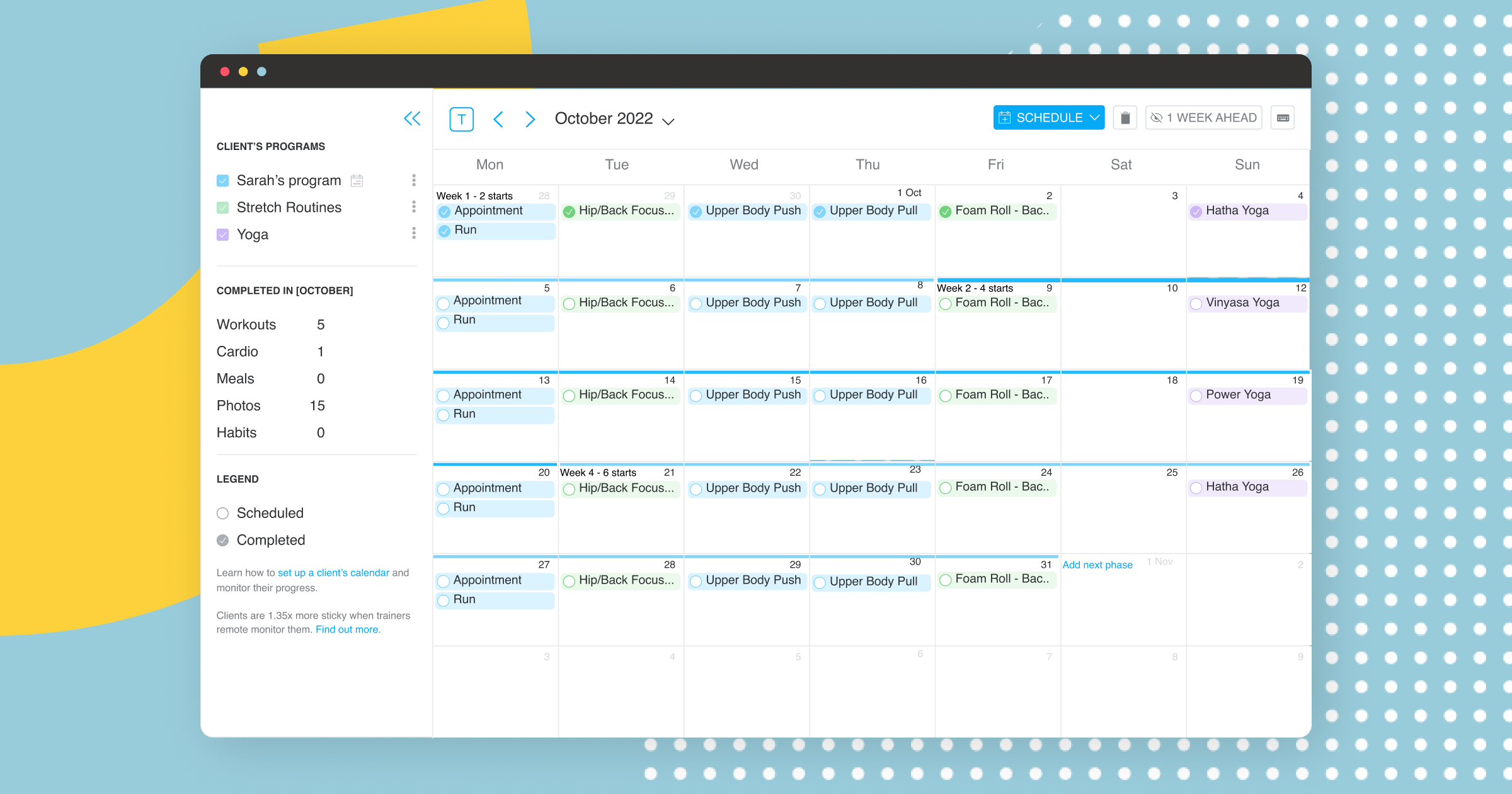Click the "Add next phase" link

click(1097, 564)
